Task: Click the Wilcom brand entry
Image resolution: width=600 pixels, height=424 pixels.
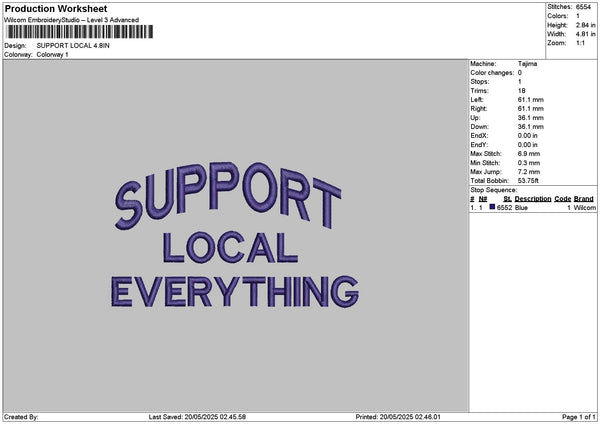Action: tap(584, 208)
